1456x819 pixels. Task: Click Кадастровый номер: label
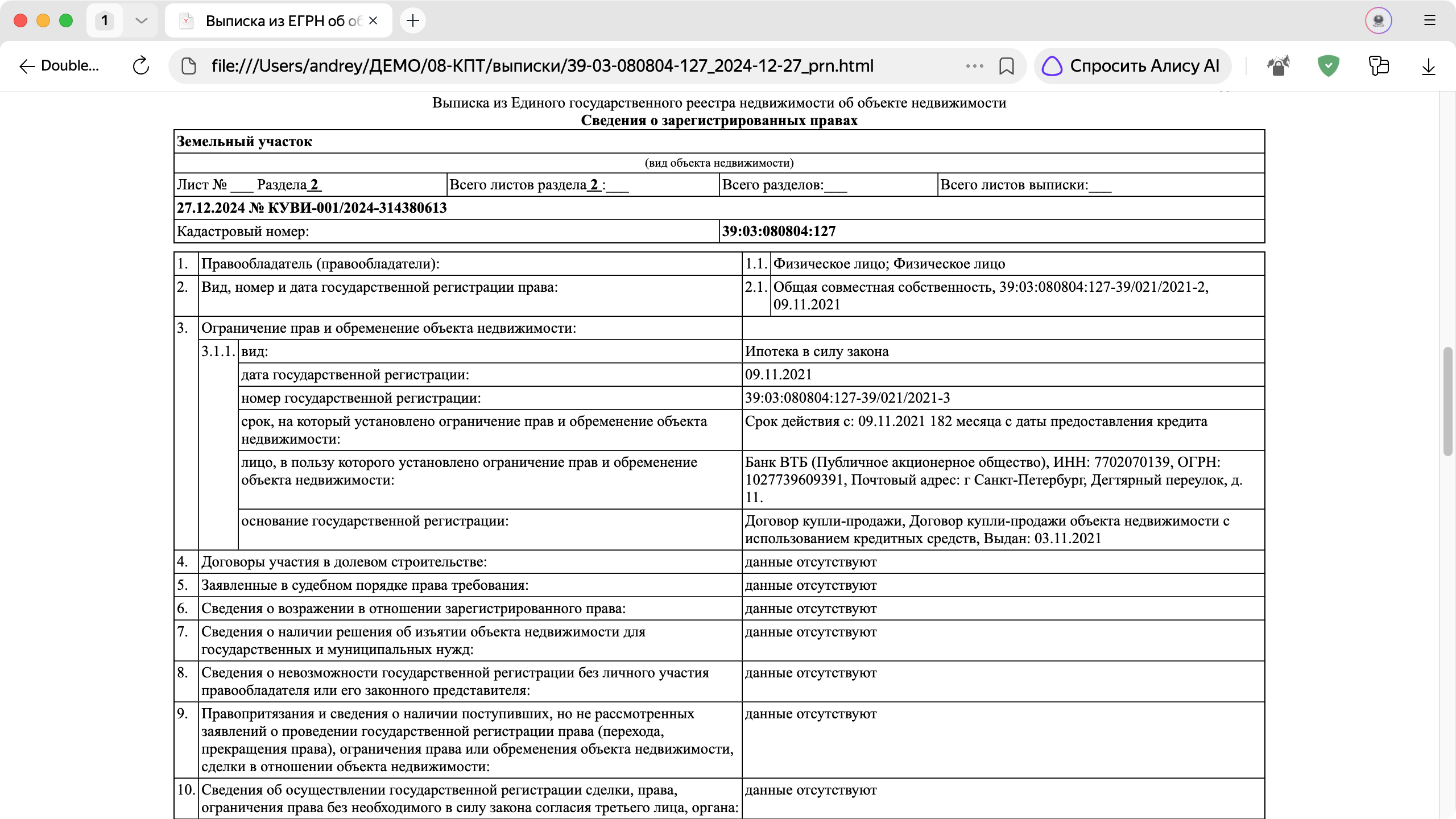coord(243,231)
